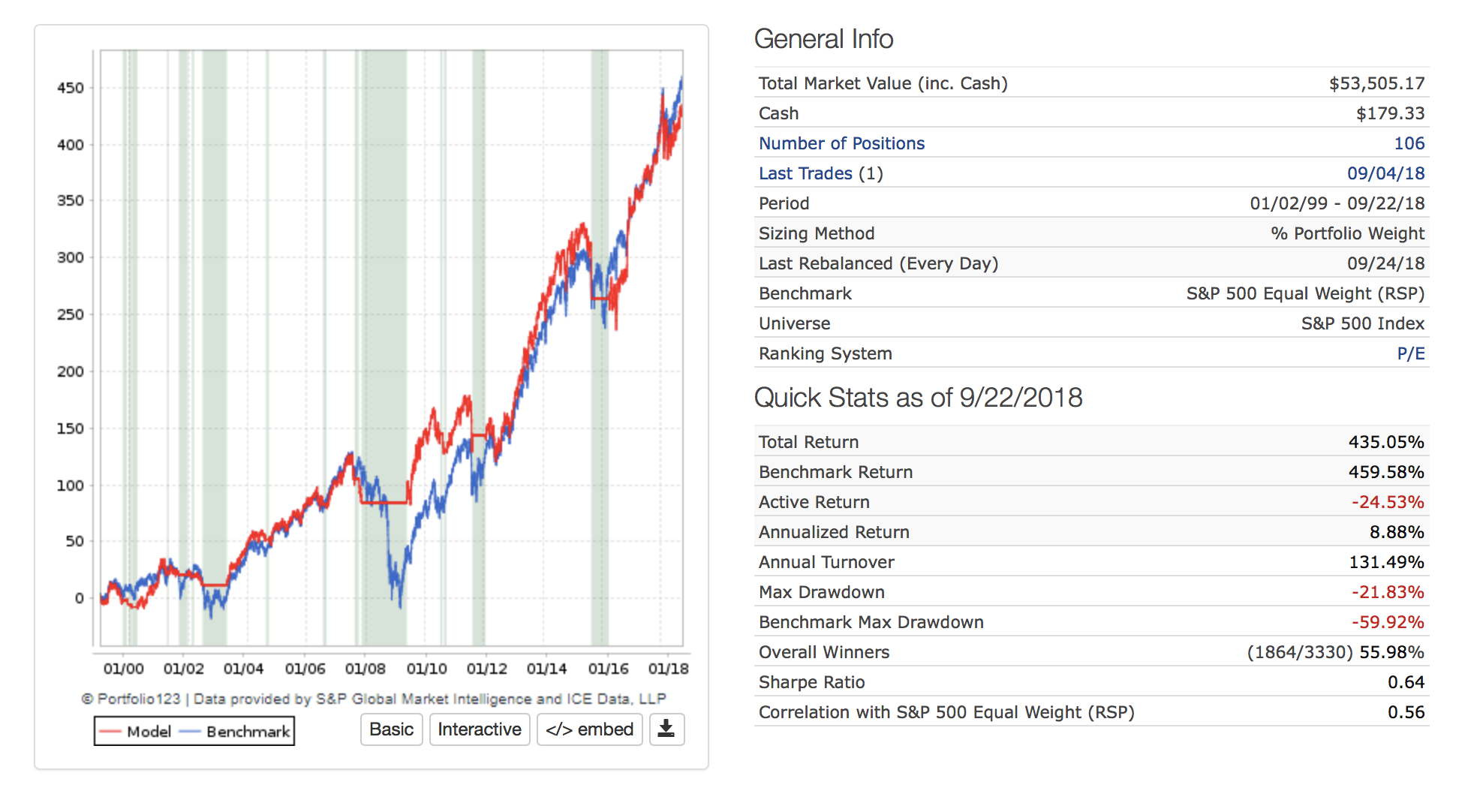Image resolution: width=1474 pixels, height=812 pixels.
Task: Open the Number of Positions link
Action: click(841, 143)
